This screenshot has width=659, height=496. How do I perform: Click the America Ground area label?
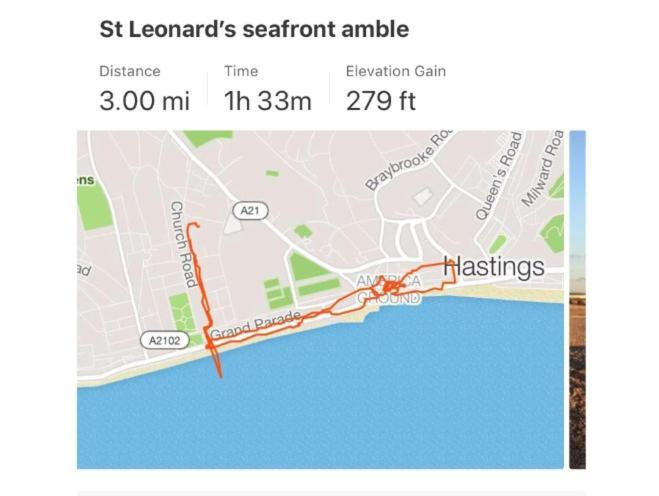point(388,289)
